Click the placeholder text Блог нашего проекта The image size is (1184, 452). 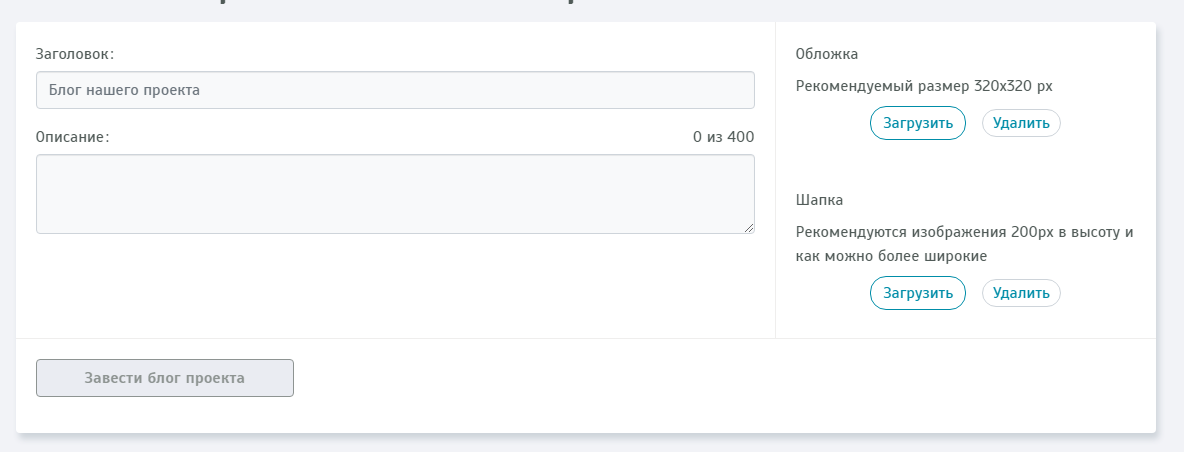pyautogui.click(x=125, y=90)
